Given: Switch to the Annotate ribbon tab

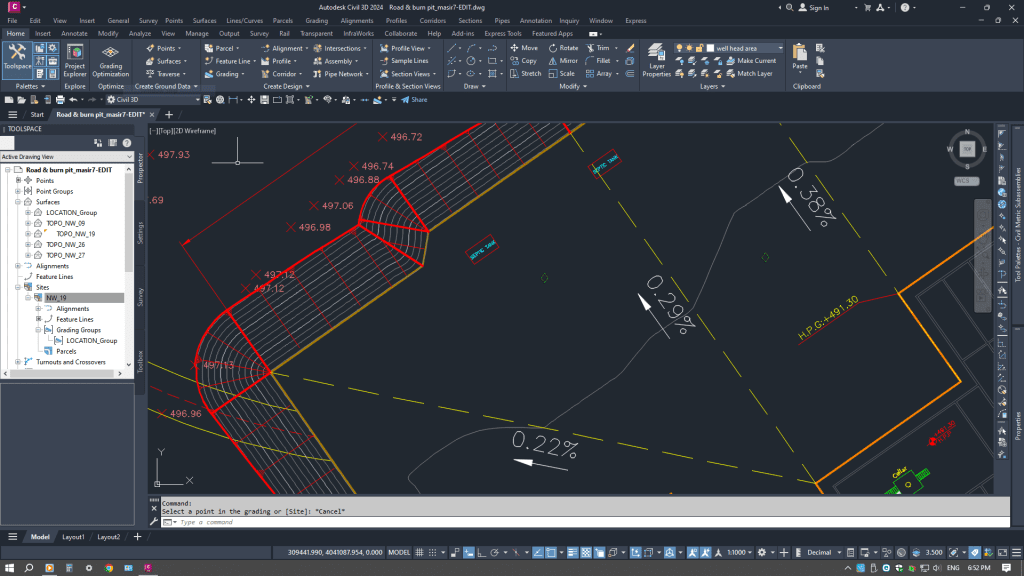Looking at the screenshot, I should (74, 33).
